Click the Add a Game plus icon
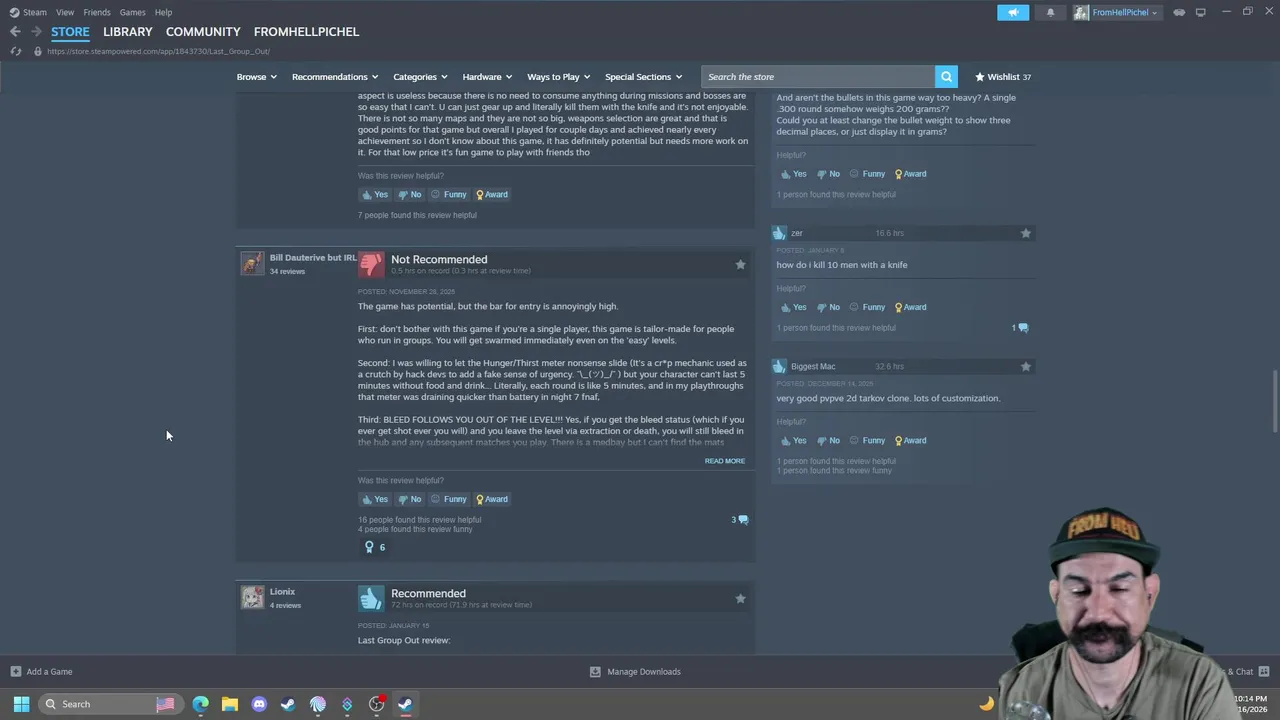 click(x=15, y=672)
